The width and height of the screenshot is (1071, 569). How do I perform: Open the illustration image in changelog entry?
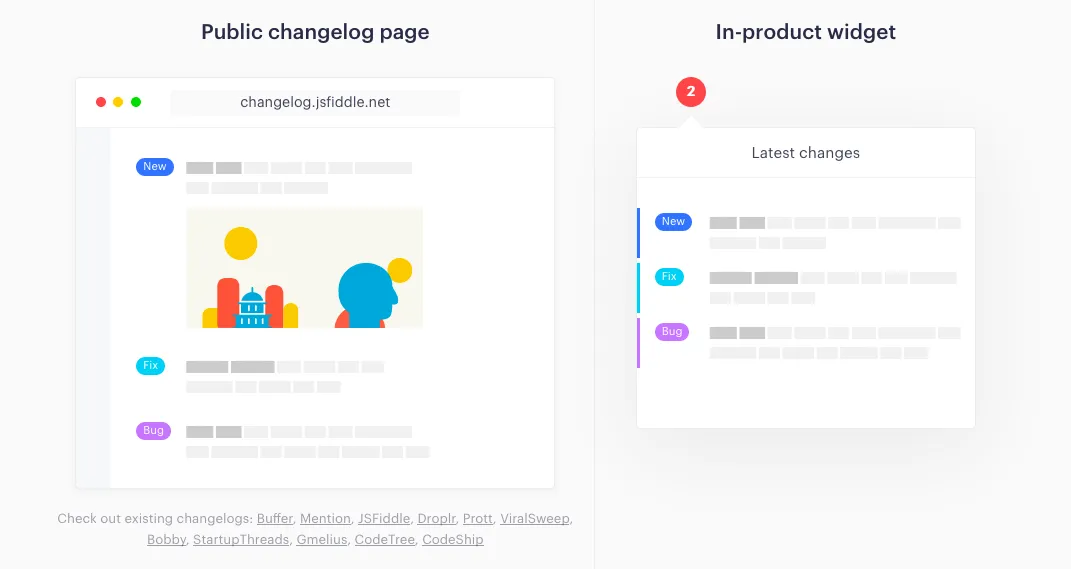[305, 268]
